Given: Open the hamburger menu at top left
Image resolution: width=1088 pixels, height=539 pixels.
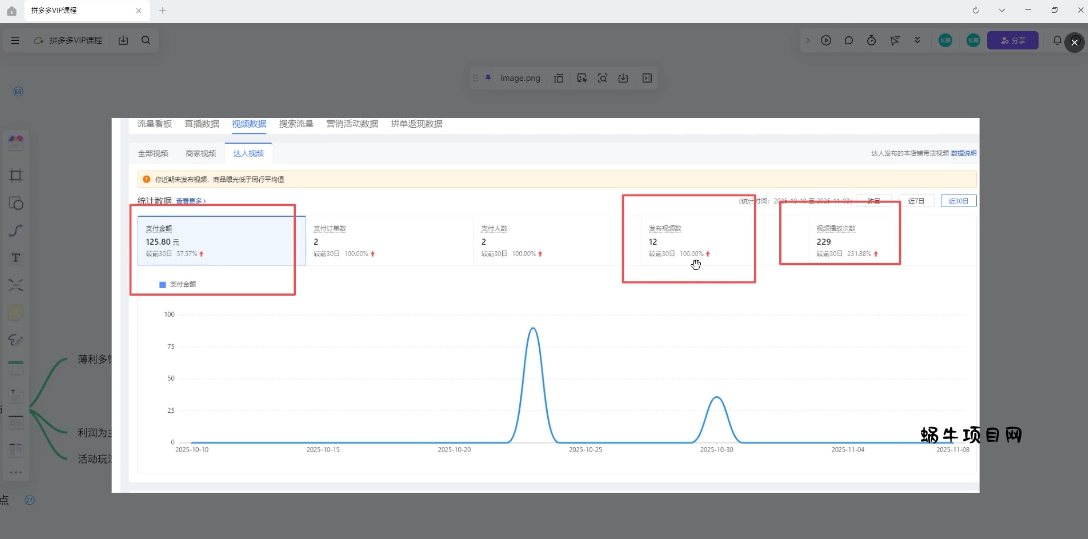Looking at the screenshot, I should pos(15,41).
